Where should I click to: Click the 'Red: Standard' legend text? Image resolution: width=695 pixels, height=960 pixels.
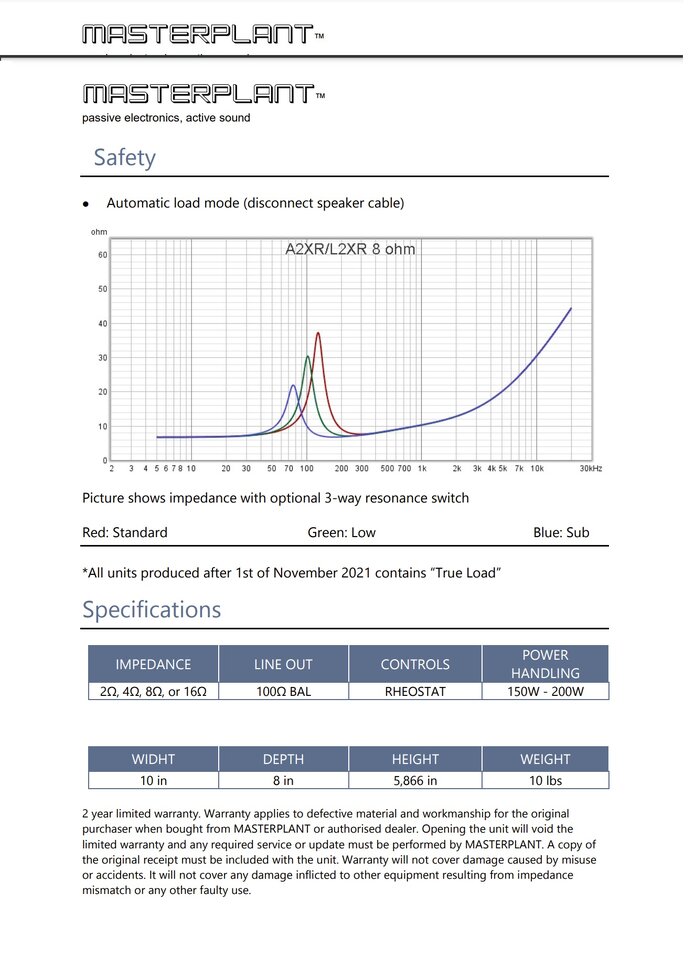click(124, 532)
